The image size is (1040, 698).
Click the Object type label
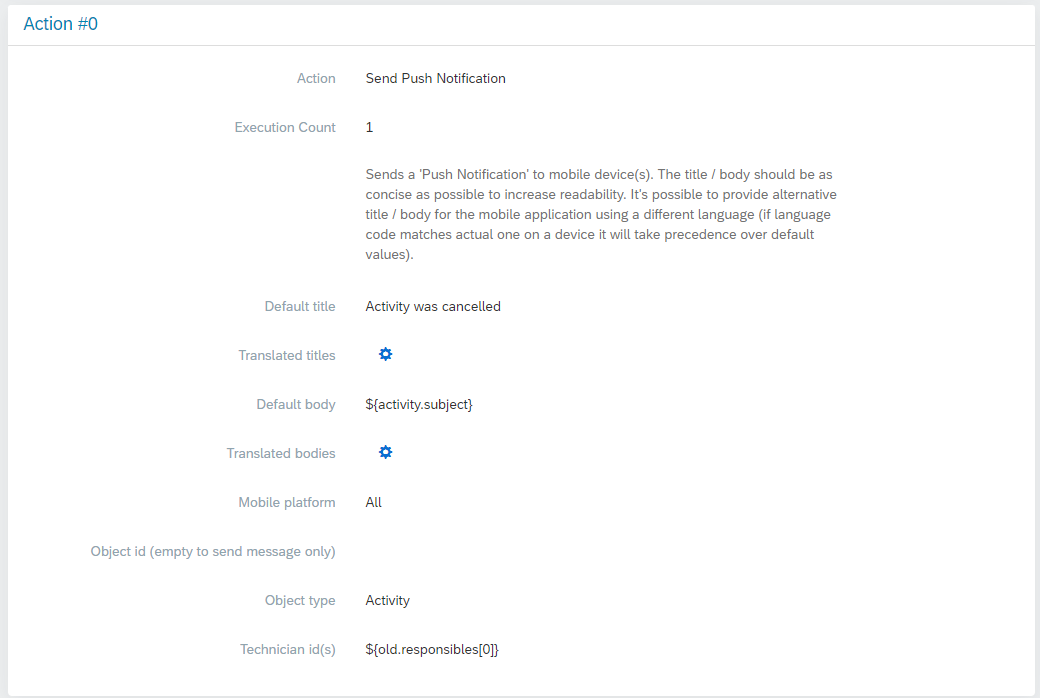click(300, 600)
